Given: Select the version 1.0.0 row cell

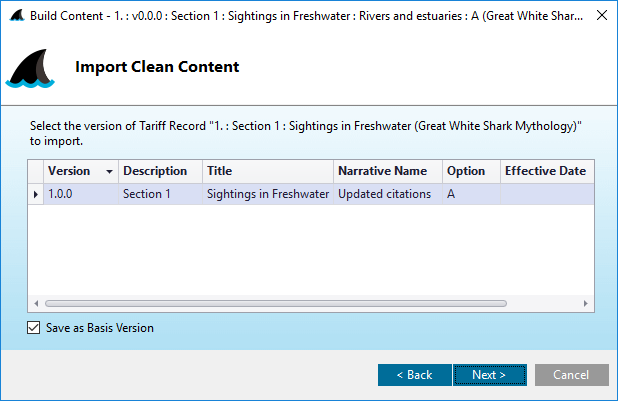Looking at the screenshot, I should click(81, 194).
